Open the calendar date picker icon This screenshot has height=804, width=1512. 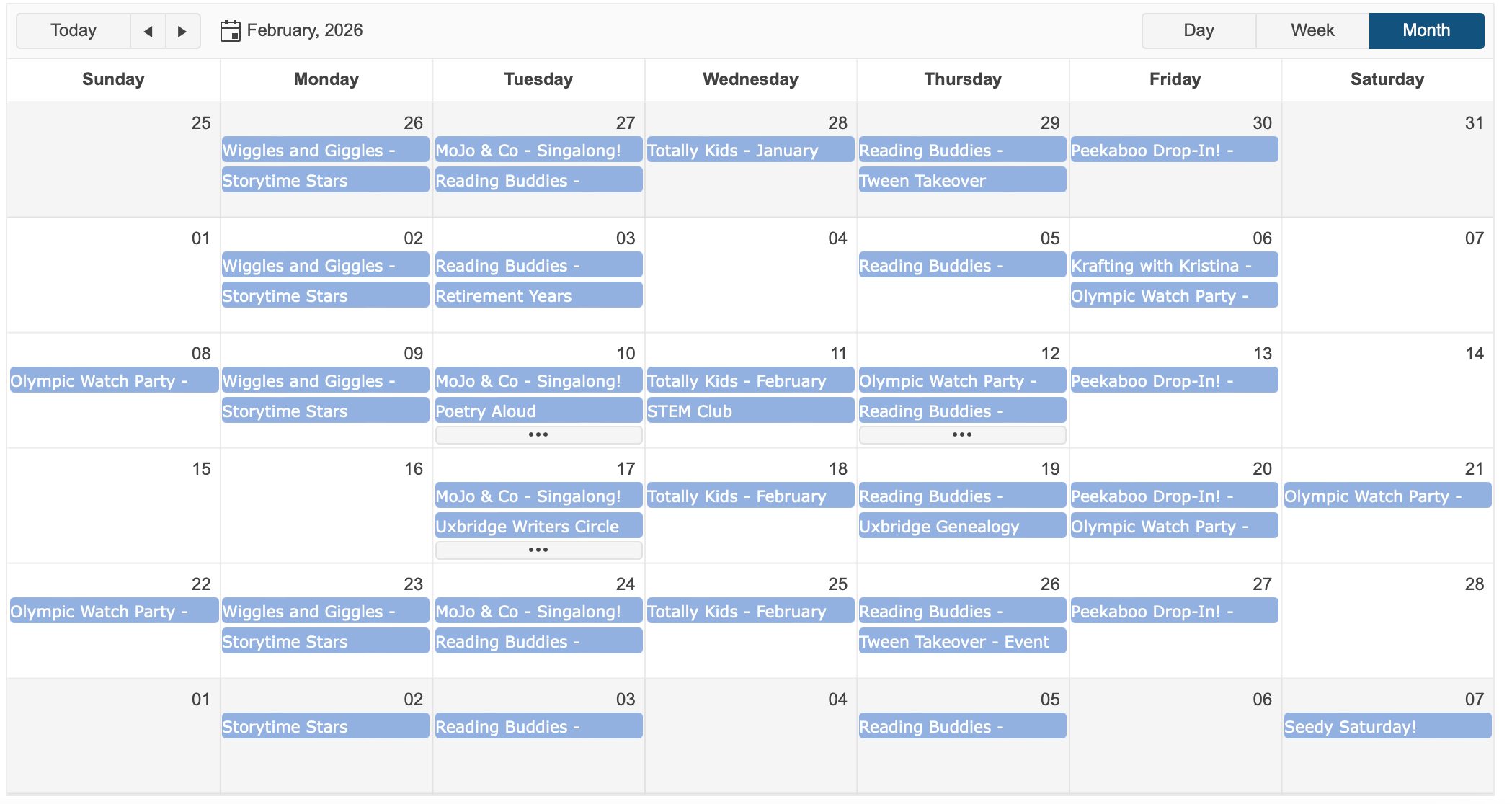[x=230, y=31]
